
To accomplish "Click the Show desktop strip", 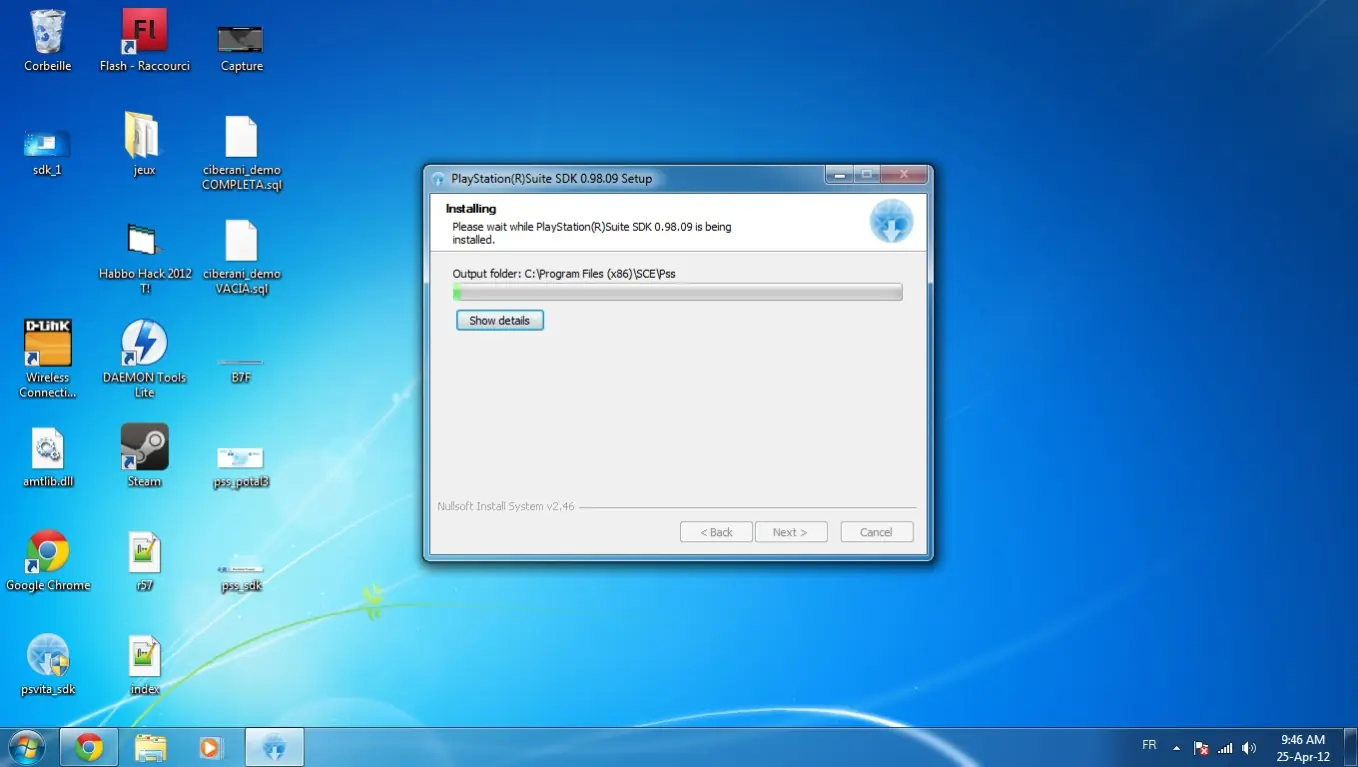I will (x=1351, y=748).
